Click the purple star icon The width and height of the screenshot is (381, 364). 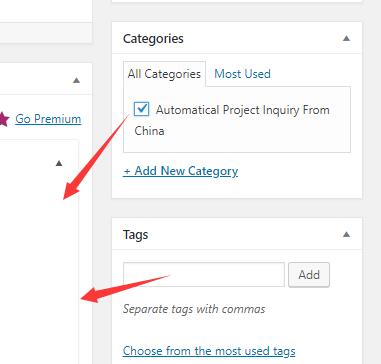point(3,119)
